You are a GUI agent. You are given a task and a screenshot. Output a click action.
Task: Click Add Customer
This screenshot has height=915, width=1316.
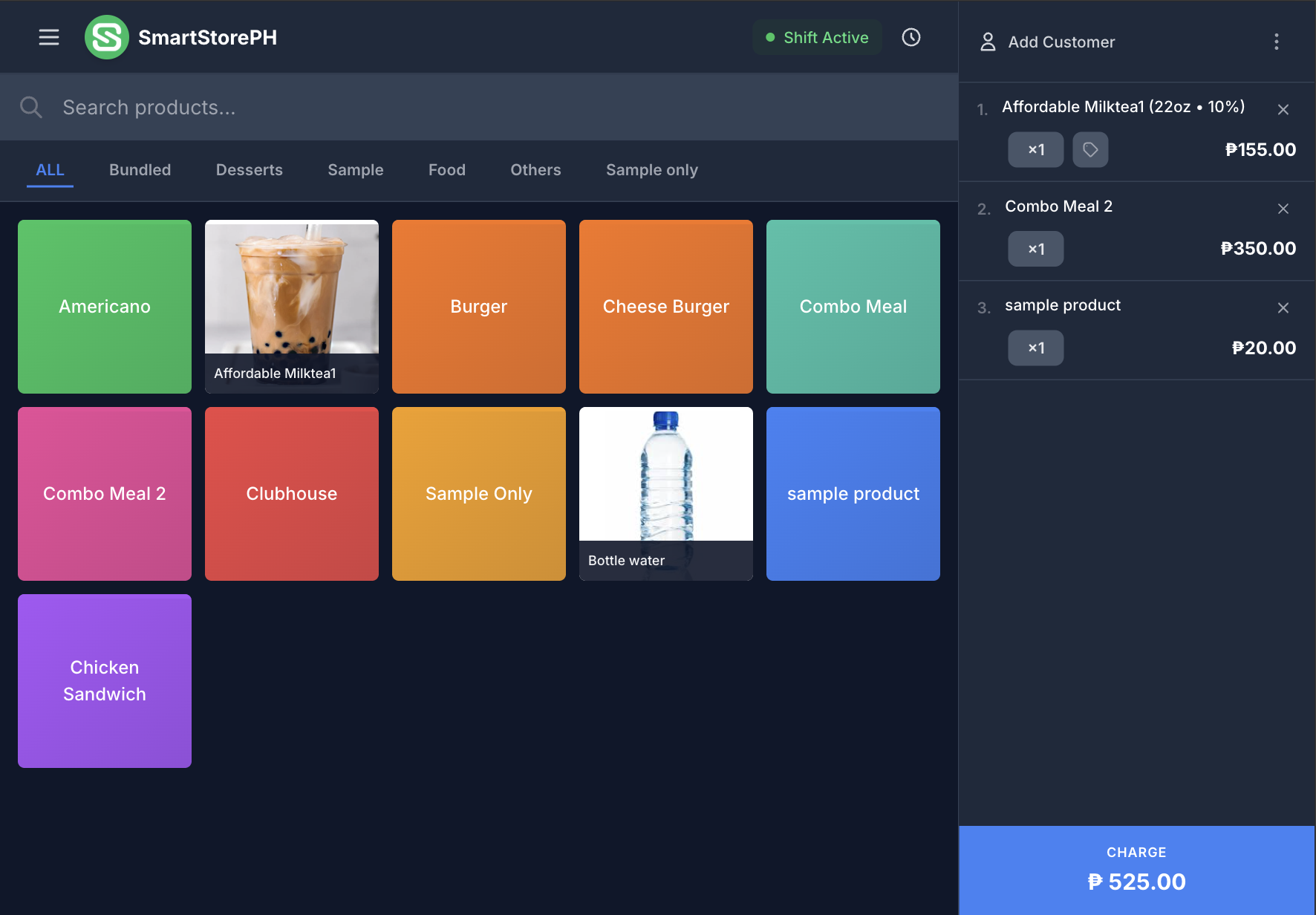coord(1061,42)
